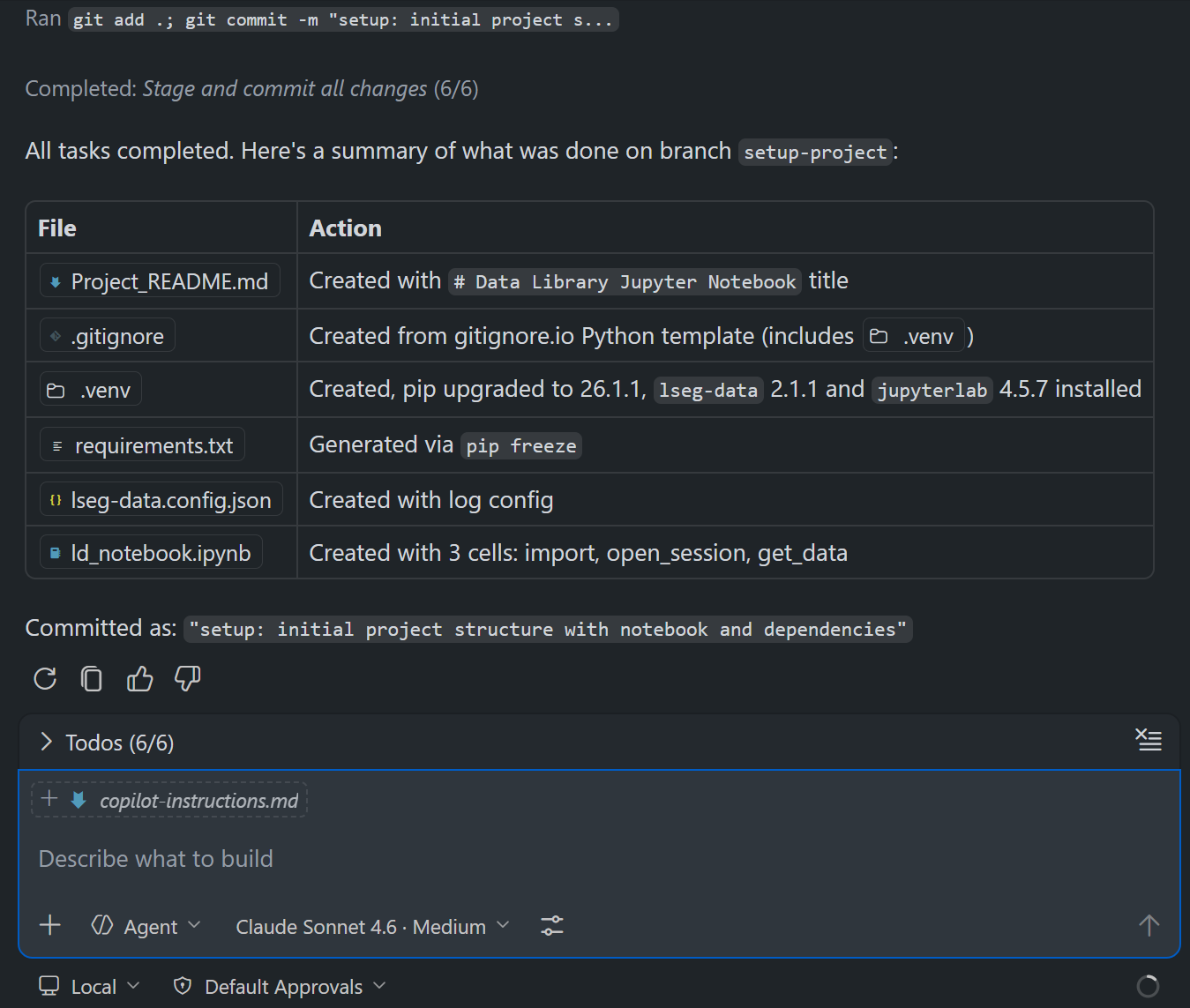Screen dimensions: 1190x1008
Task: Retry the response with the refresh icon
Action: click(45, 678)
